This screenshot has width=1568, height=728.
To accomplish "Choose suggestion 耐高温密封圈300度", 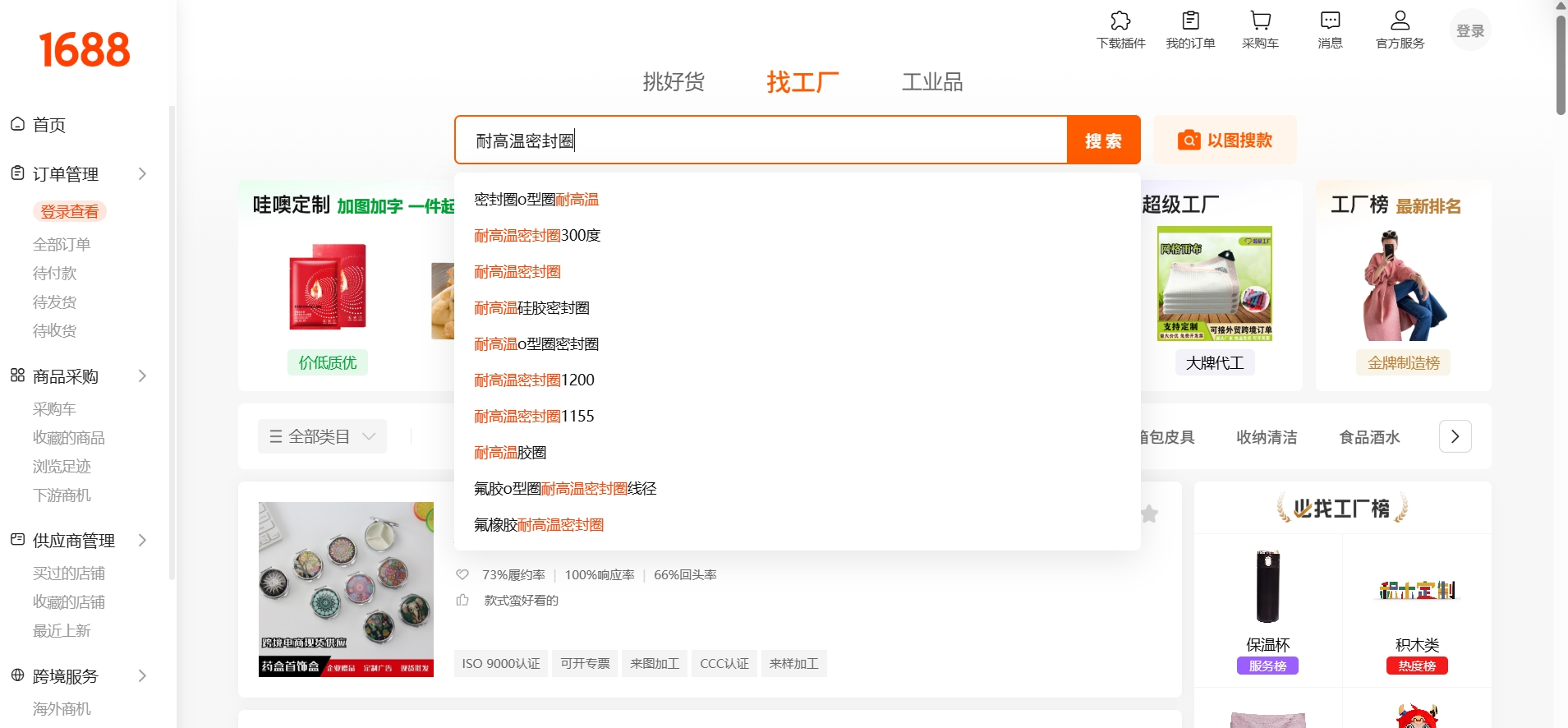I will [x=797, y=236].
